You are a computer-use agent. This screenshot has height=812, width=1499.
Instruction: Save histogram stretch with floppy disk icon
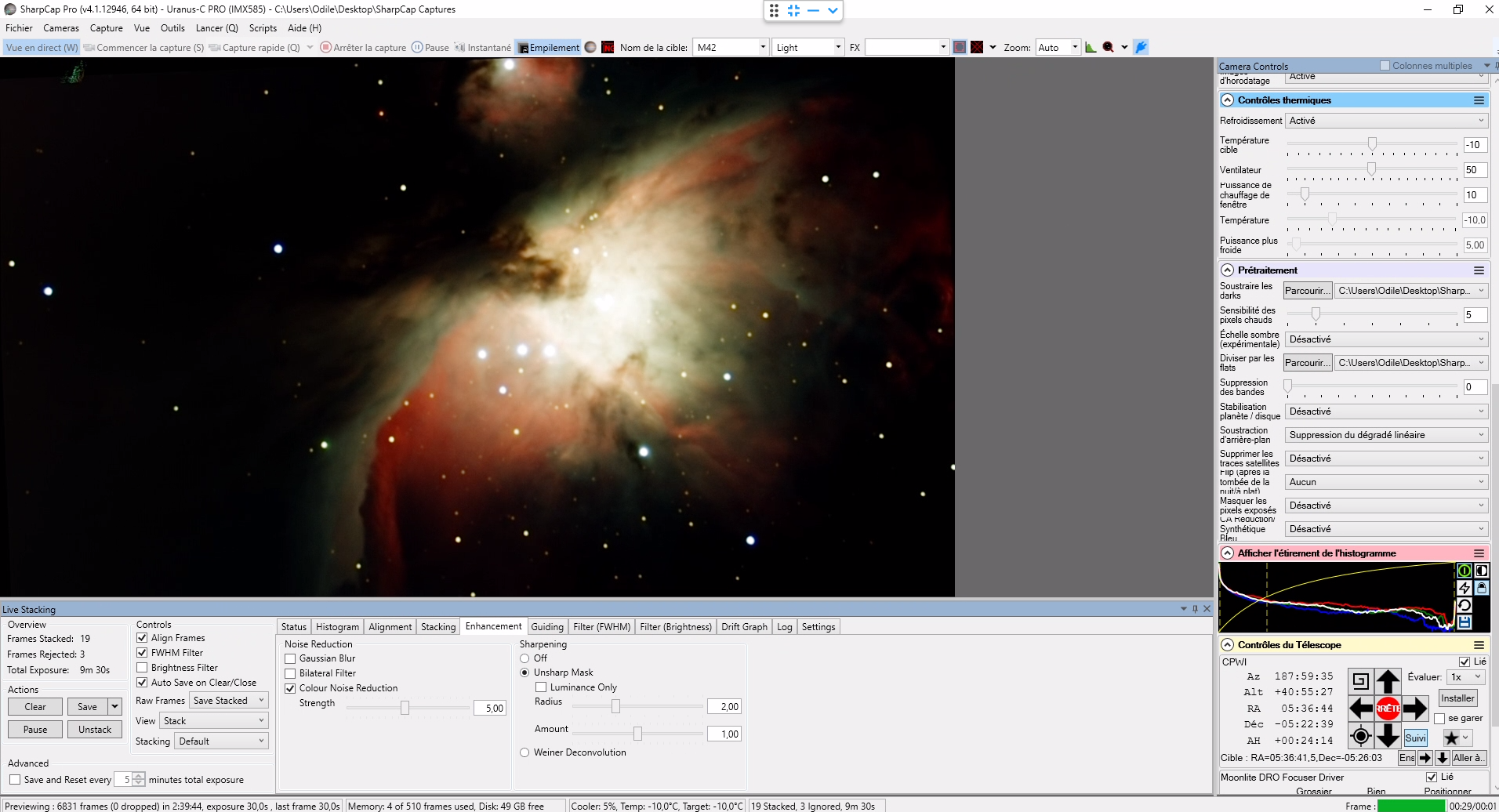pyautogui.click(x=1464, y=622)
